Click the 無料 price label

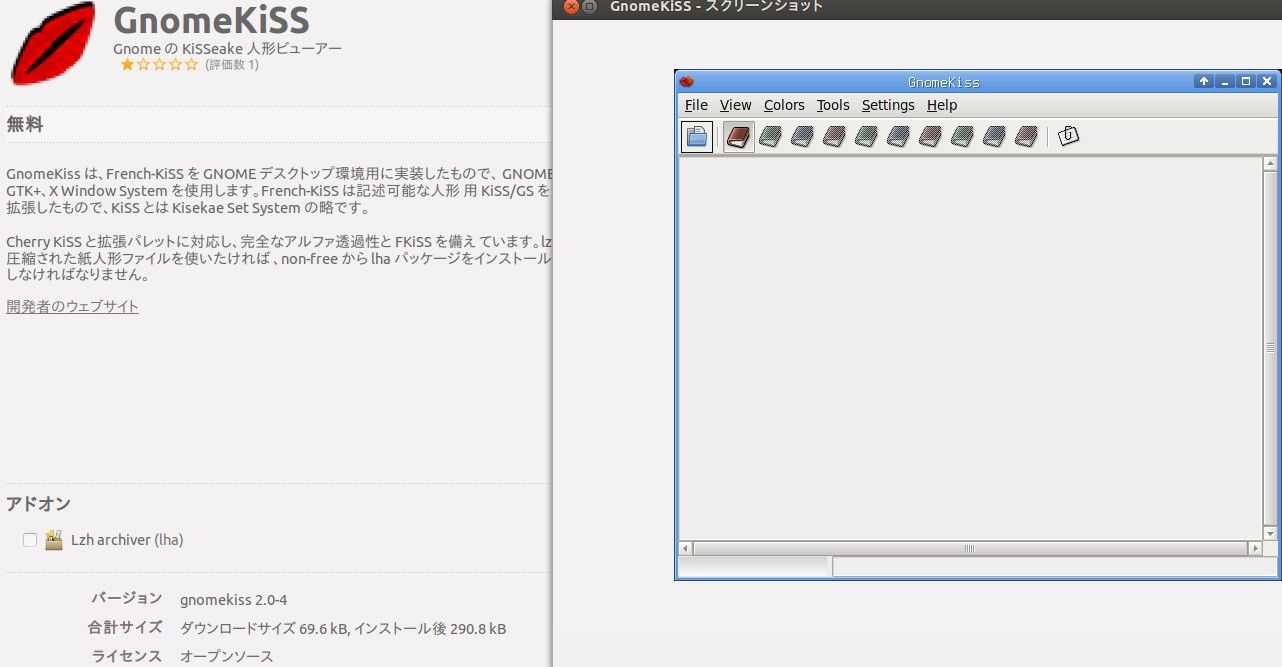click(x=25, y=124)
